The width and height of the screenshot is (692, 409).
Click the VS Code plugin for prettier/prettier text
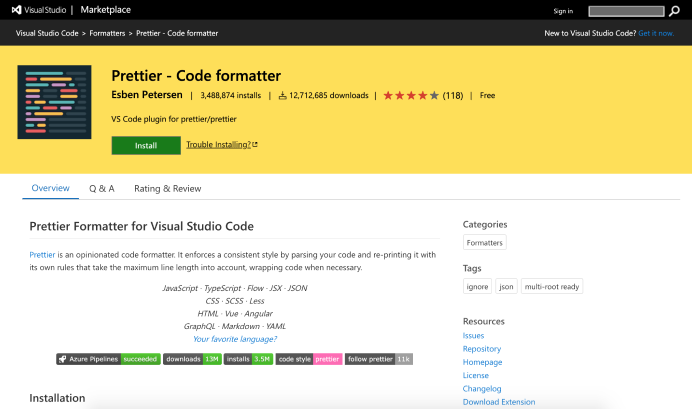point(174,119)
